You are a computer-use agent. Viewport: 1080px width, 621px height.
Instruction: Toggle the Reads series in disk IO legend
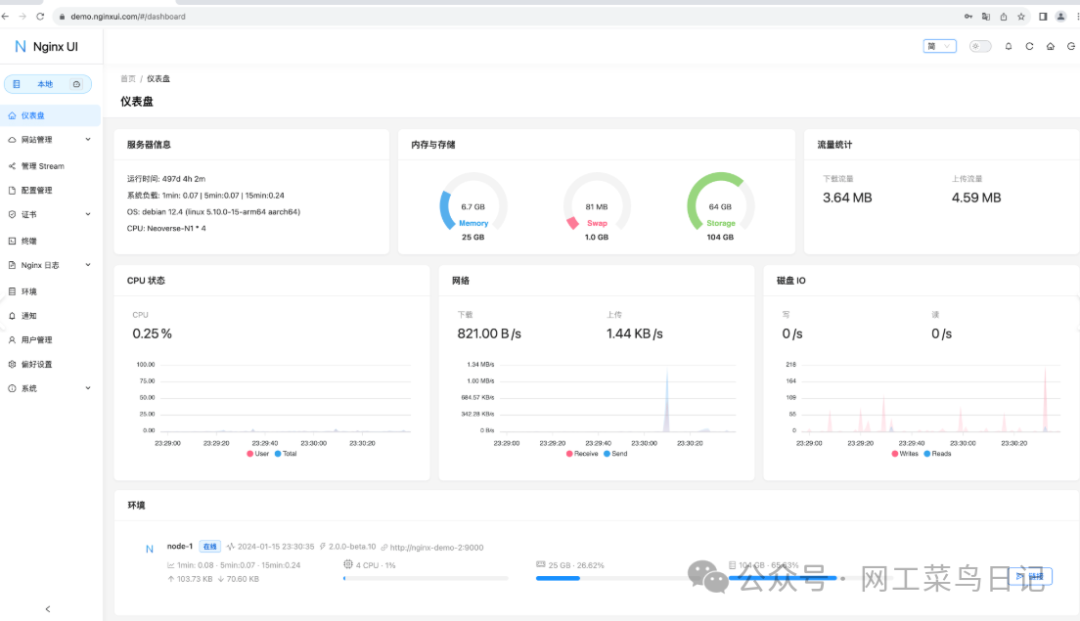point(937,454)
